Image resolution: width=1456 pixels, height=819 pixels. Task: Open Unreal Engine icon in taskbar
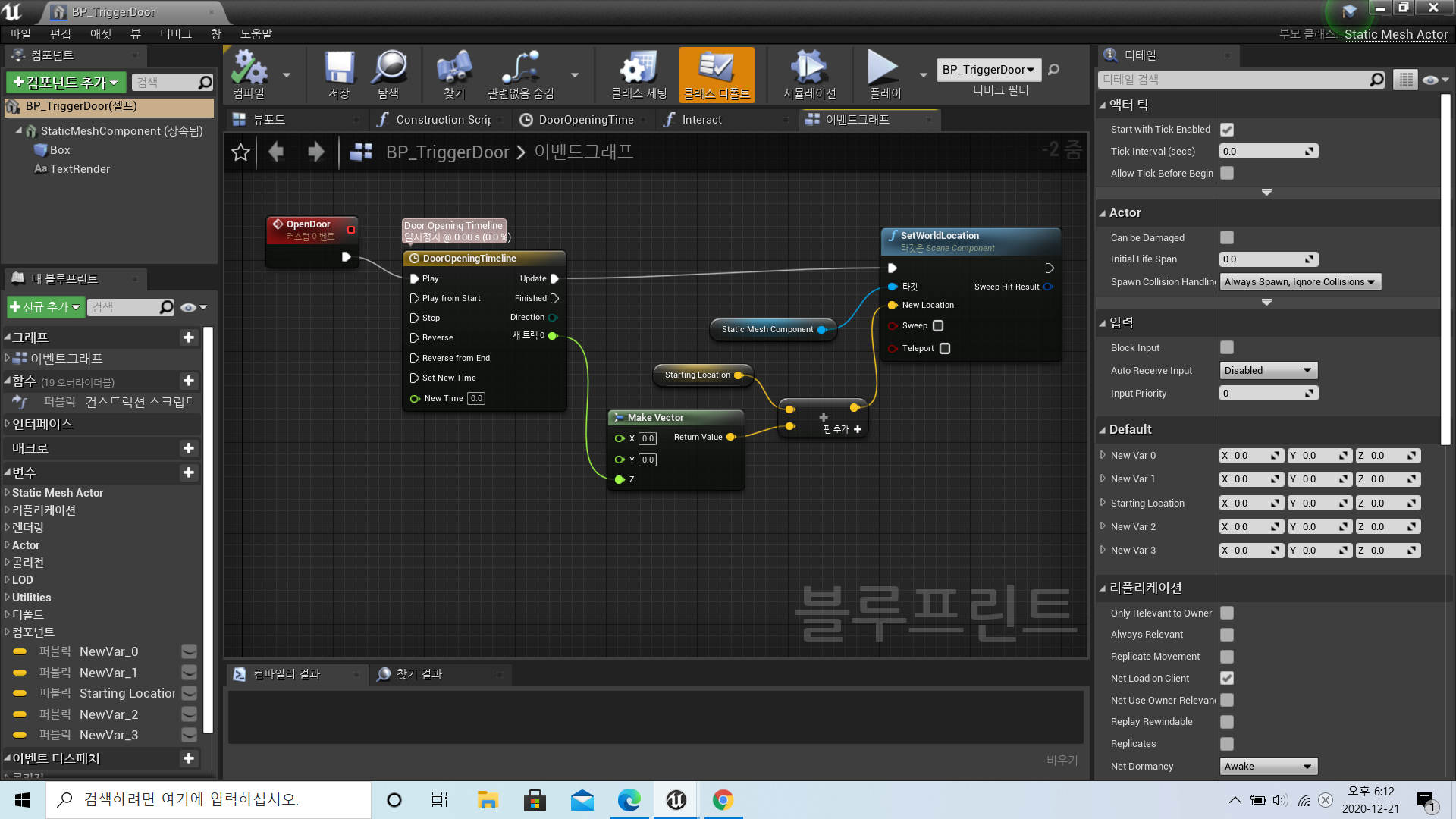676,800
